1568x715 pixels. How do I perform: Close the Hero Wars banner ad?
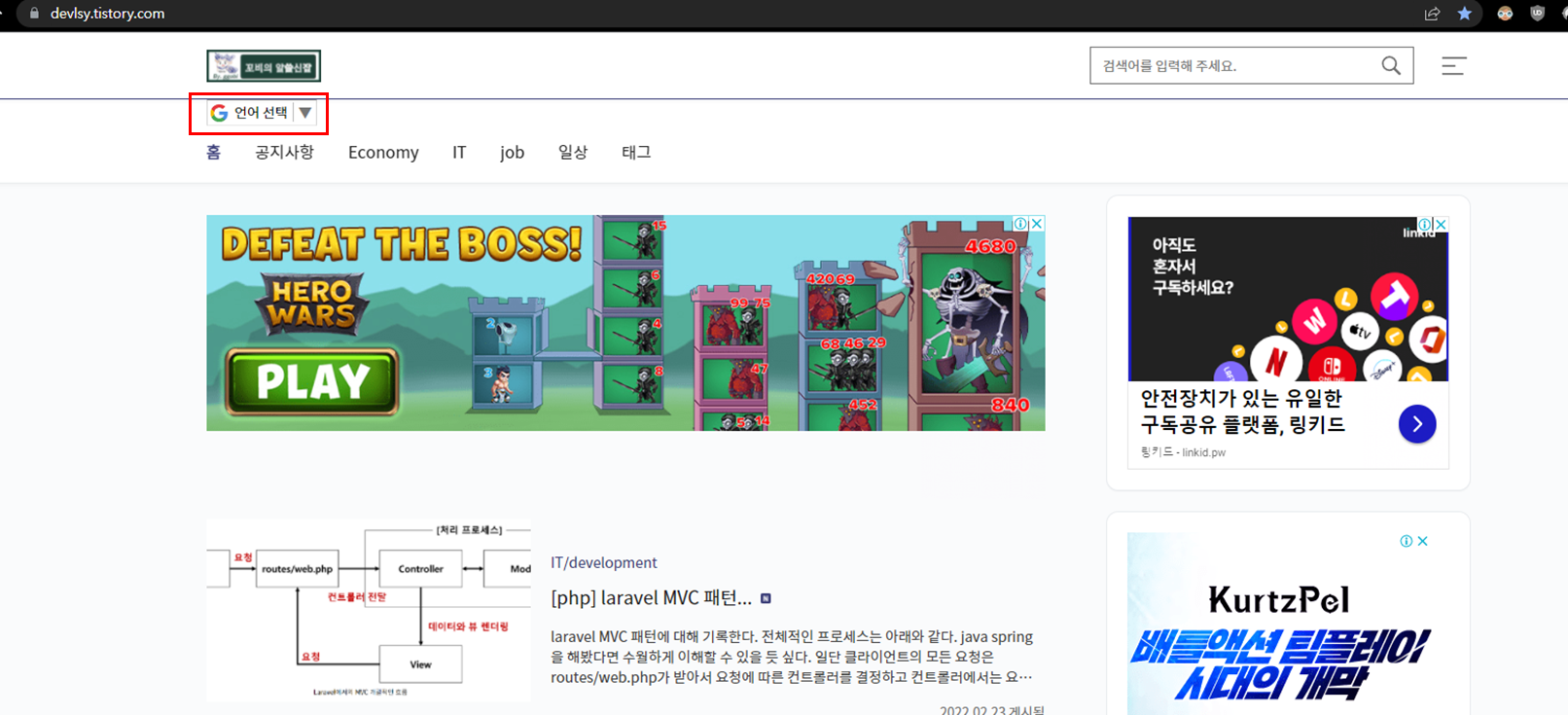pos(1037,224)
